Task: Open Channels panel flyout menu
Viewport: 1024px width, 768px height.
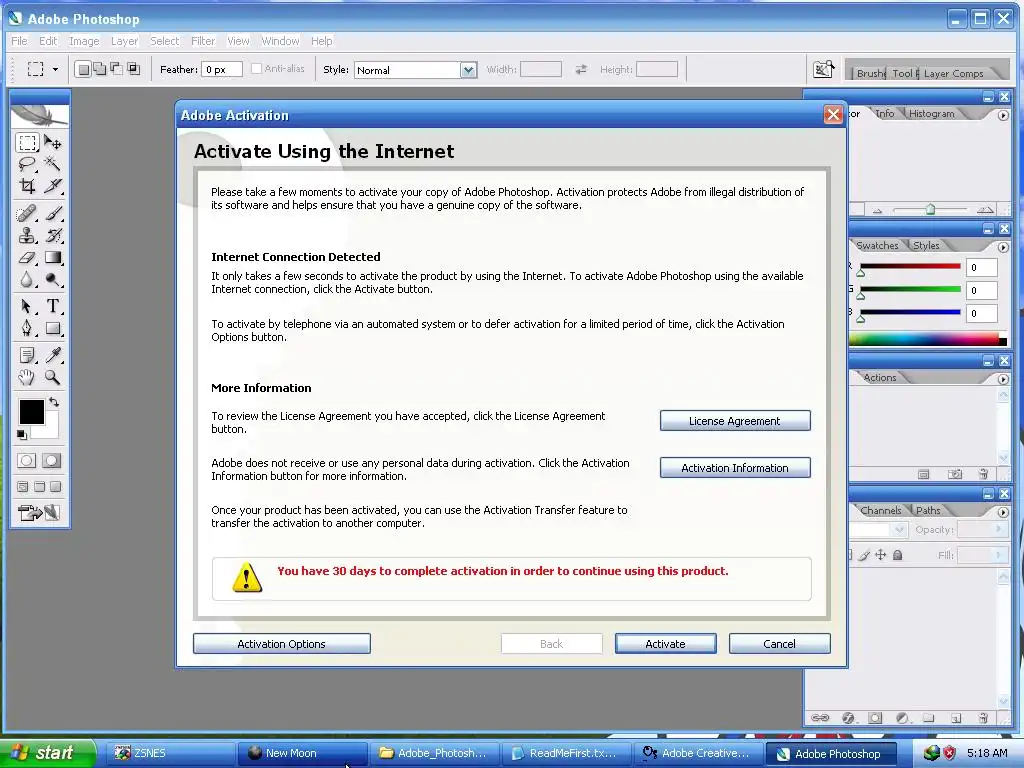Action: (1003, 512)
